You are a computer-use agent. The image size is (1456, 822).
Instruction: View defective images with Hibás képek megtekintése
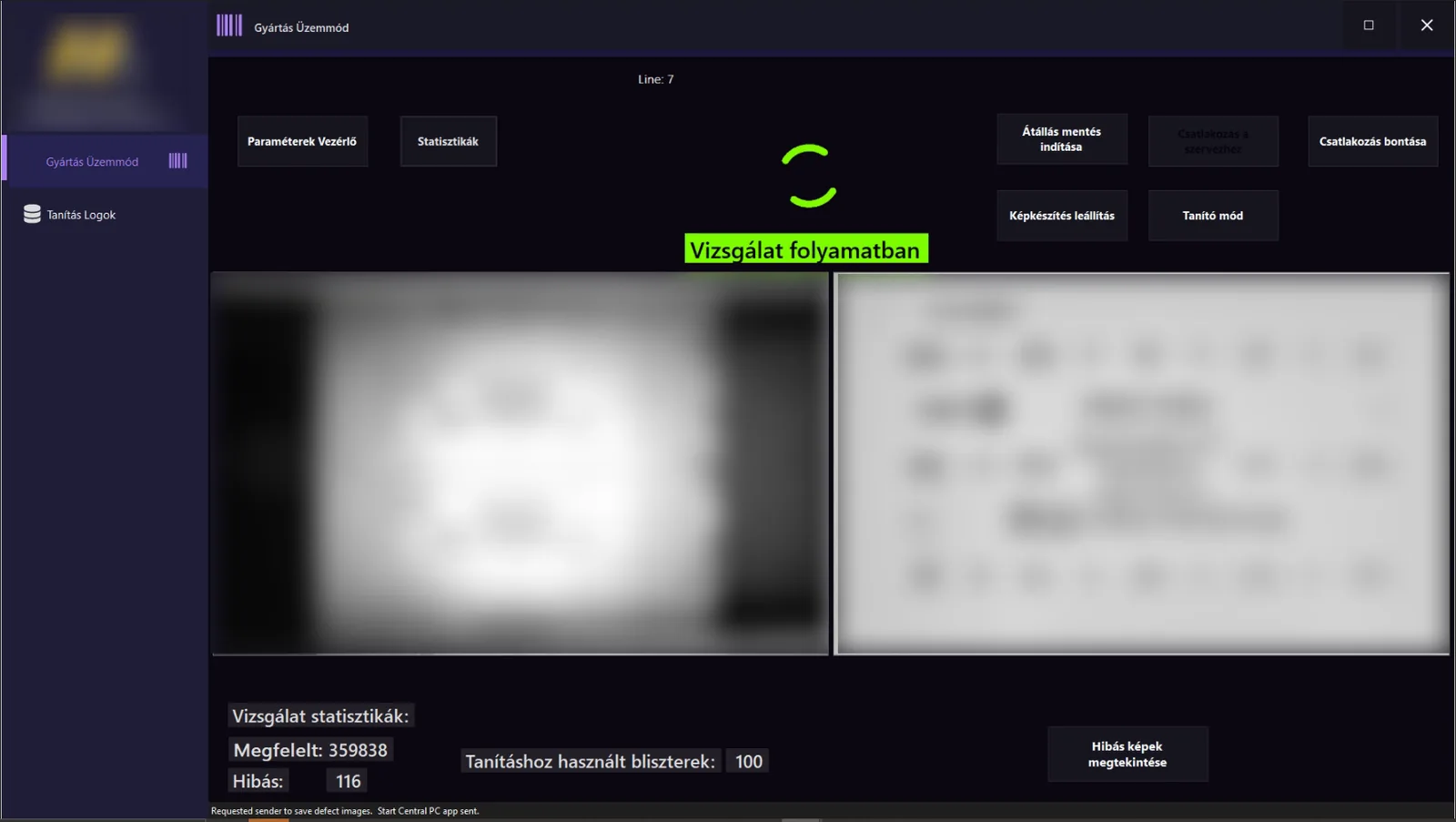(x=1127, y=754)
